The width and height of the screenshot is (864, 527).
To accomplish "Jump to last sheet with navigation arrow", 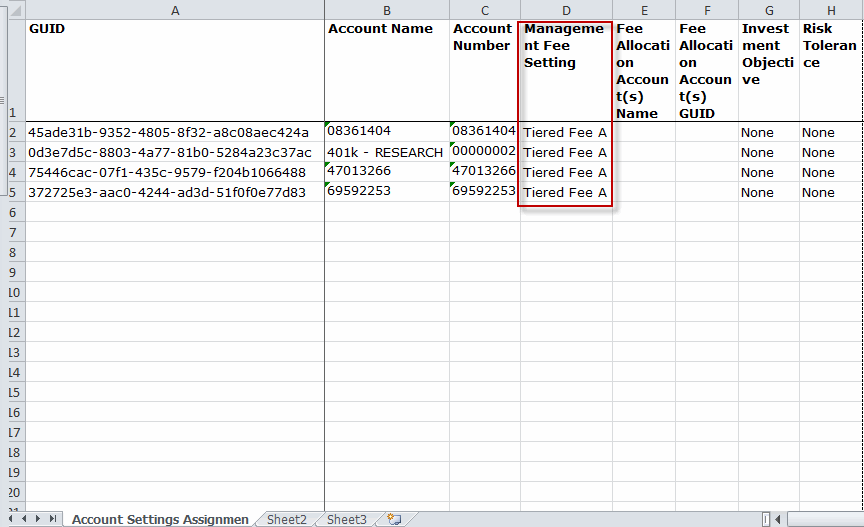I will [52, 519].
